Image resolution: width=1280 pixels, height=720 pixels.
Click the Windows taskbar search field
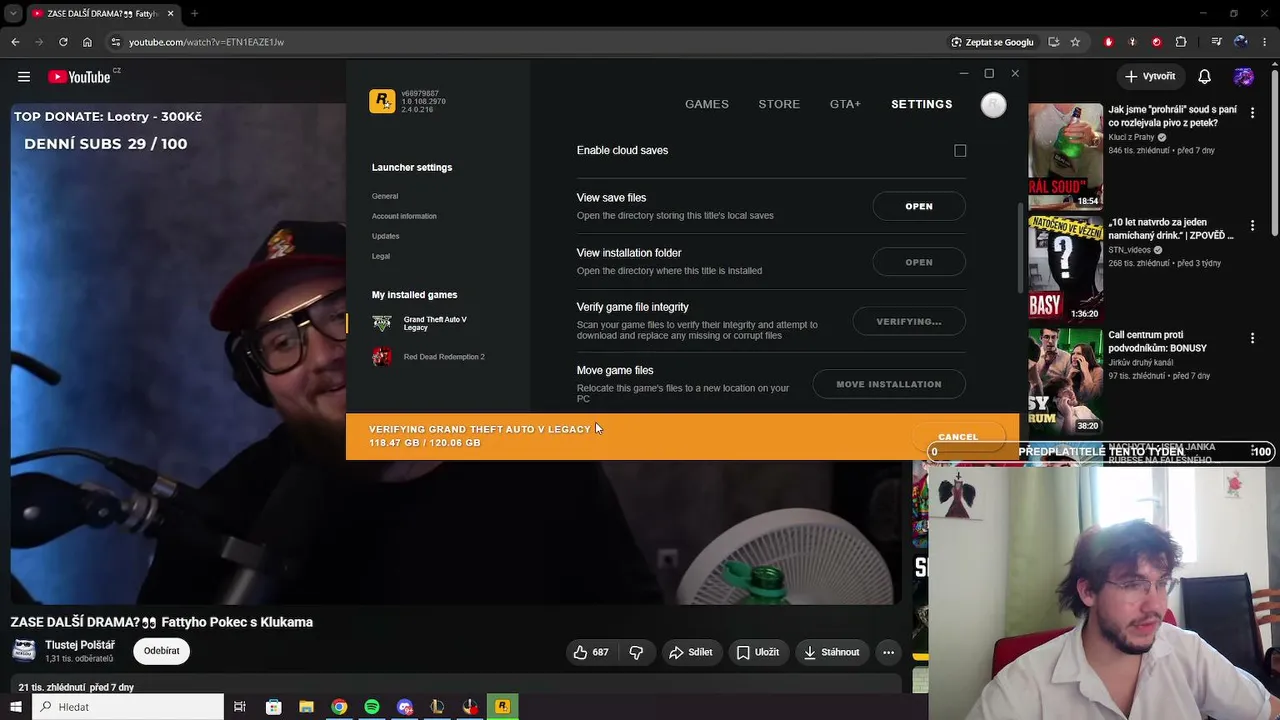point(128,707)
